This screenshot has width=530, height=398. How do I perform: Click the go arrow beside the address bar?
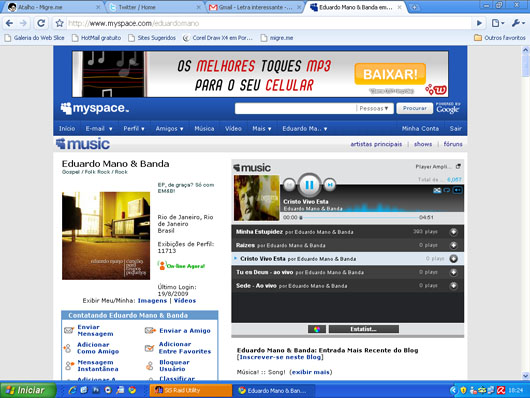[x=479, y=23]
